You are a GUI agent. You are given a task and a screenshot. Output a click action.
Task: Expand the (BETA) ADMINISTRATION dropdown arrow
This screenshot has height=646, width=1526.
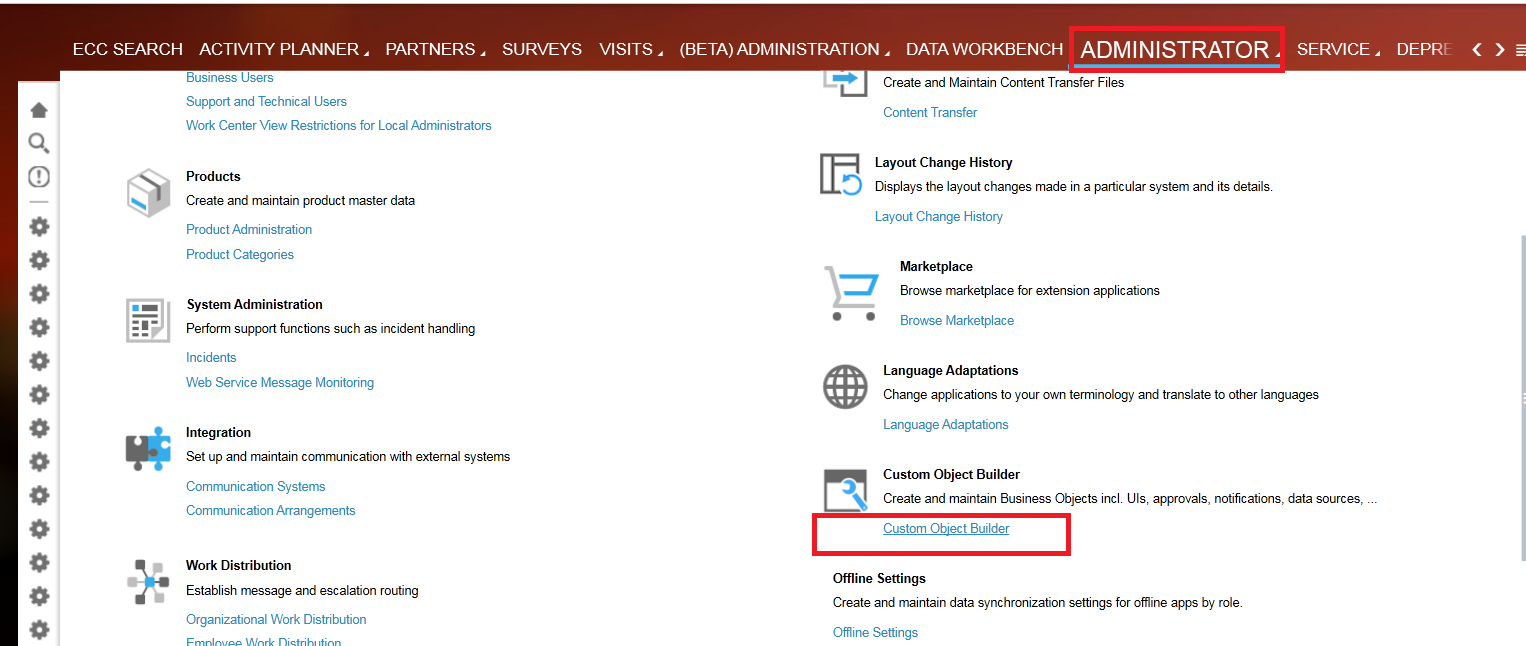887,53
